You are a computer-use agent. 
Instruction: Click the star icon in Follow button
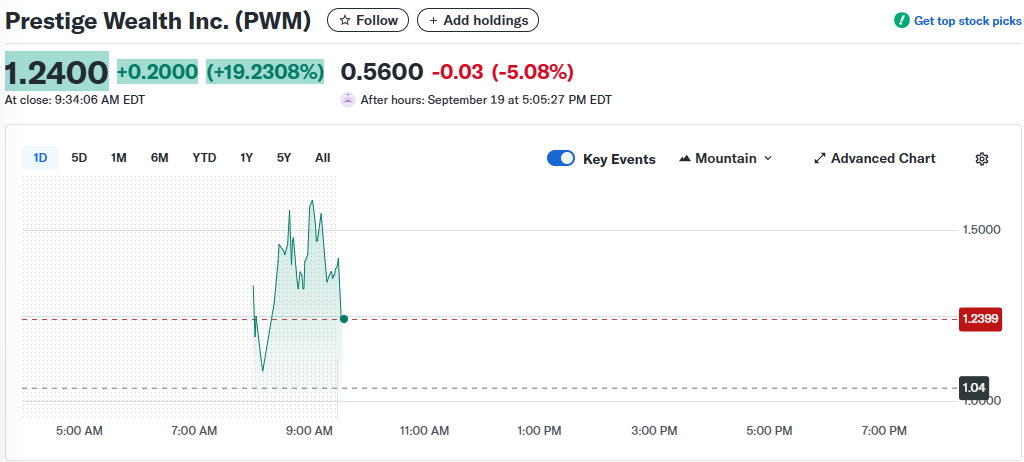tap(345, 20)
